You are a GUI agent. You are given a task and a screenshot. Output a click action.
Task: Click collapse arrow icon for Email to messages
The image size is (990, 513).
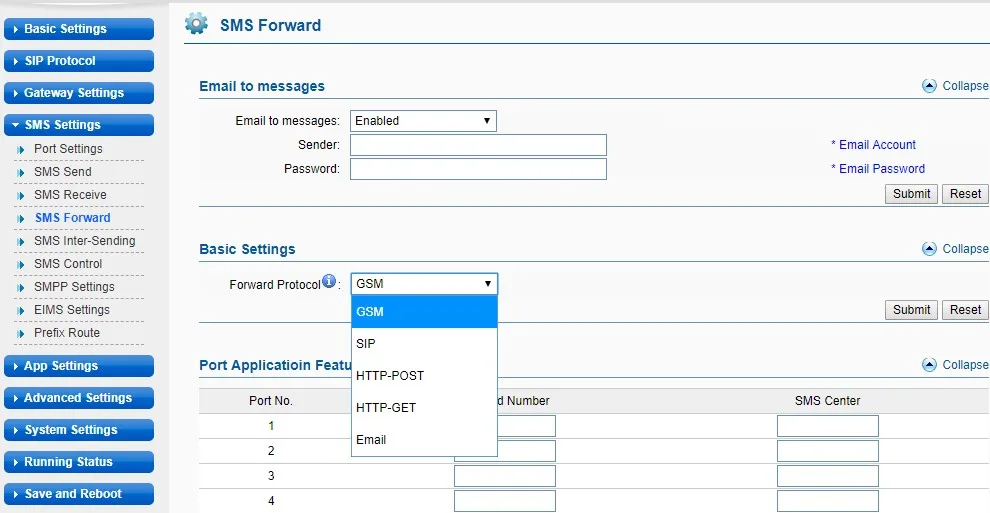coord(929,86)
